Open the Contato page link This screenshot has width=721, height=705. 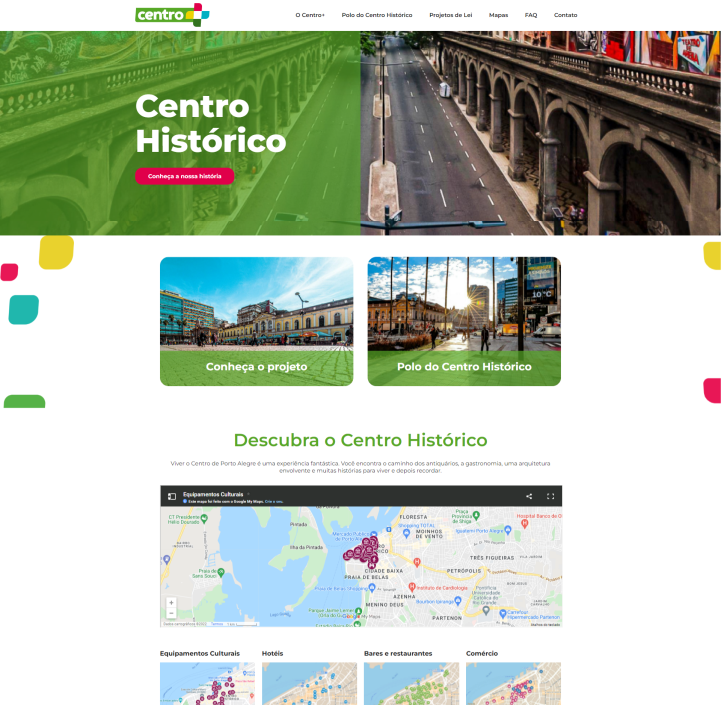pos(565,15)
